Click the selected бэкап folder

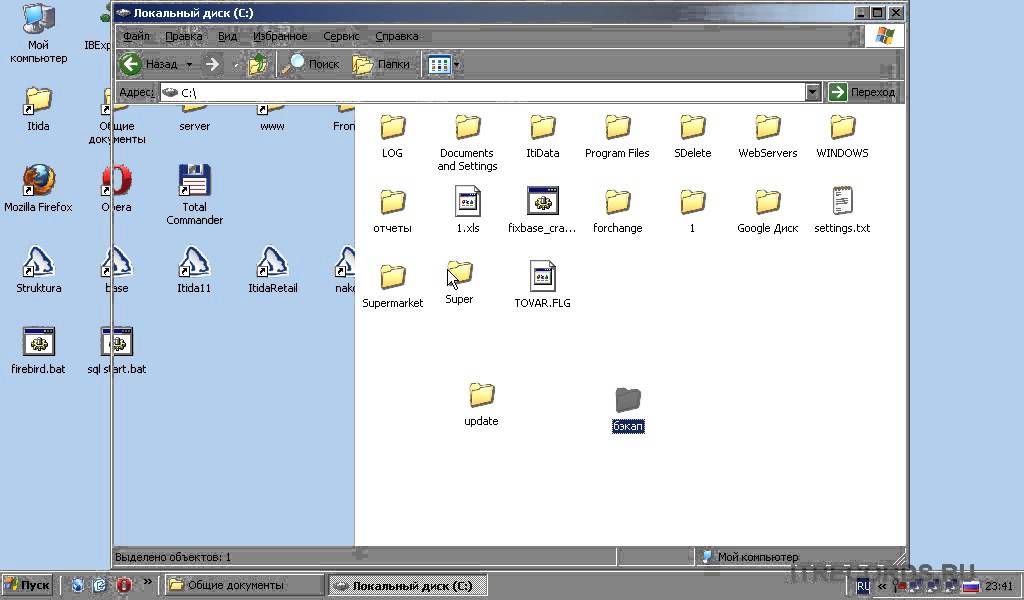pos(628,409)
